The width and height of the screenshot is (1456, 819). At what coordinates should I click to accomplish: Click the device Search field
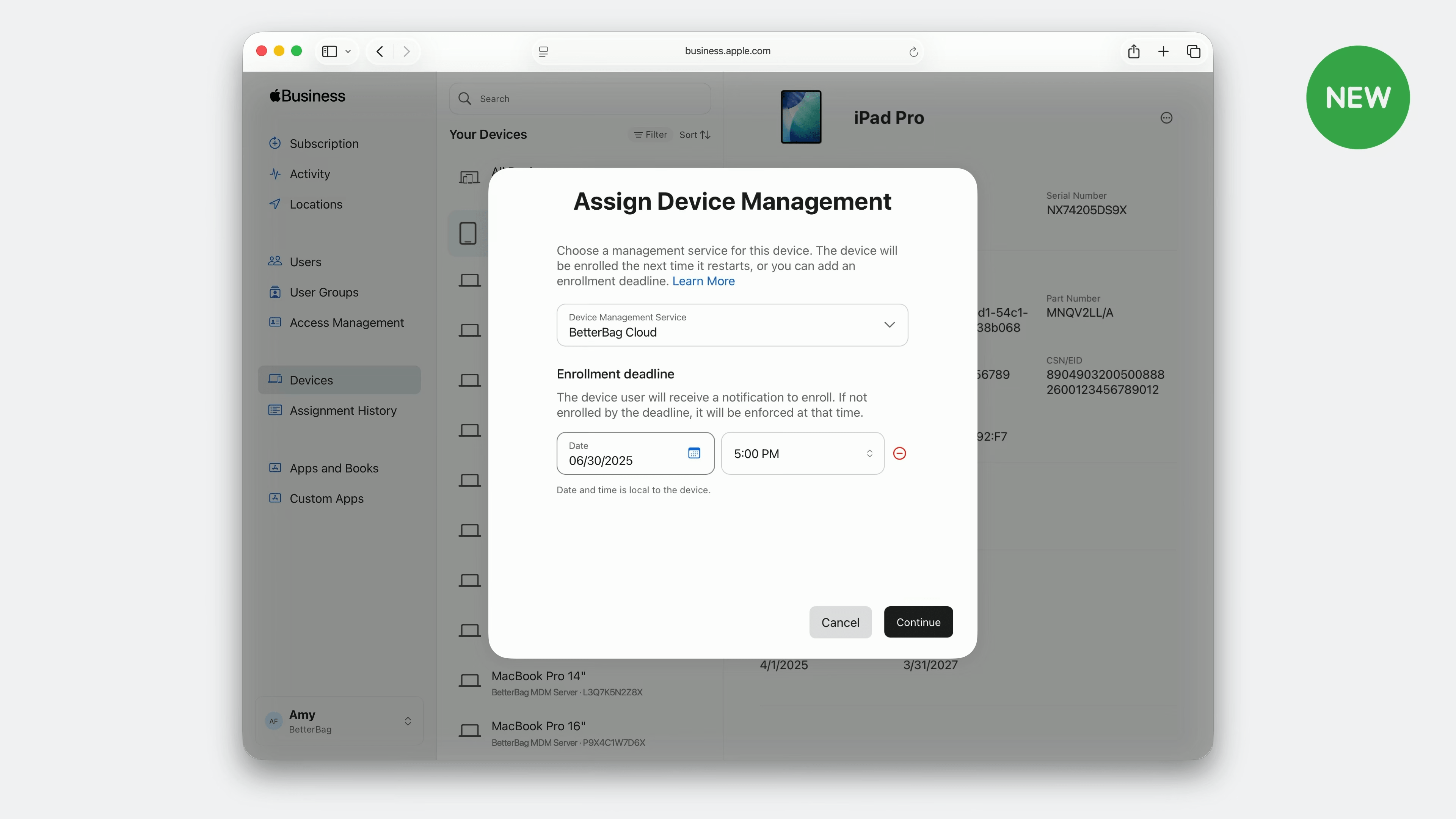pos(580,99)
